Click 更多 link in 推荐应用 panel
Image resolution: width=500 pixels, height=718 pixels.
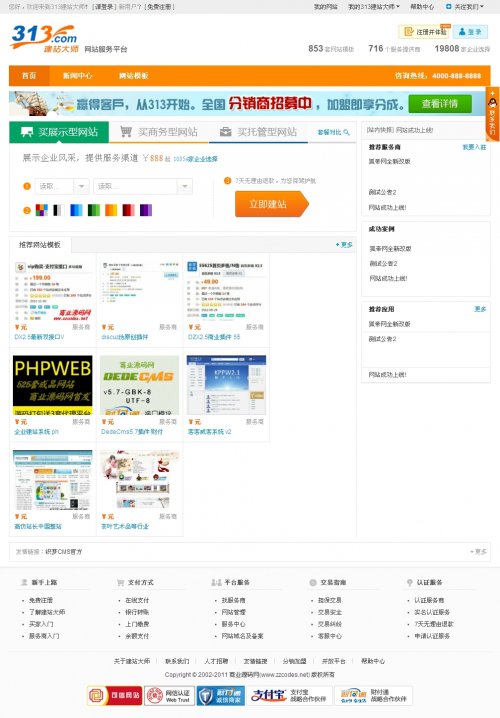coord(480,309)
